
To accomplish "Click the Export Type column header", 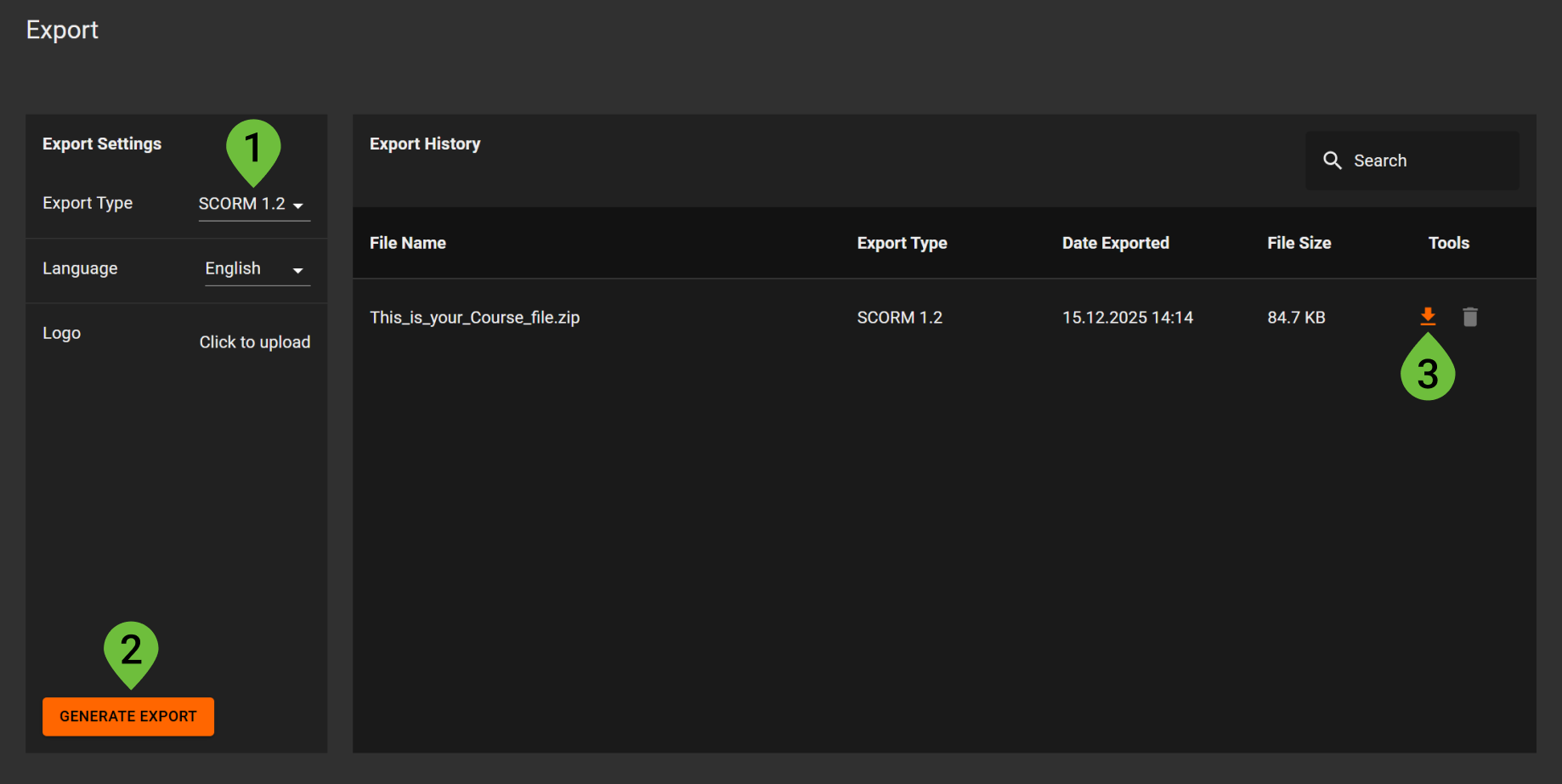I will (902, 243).
